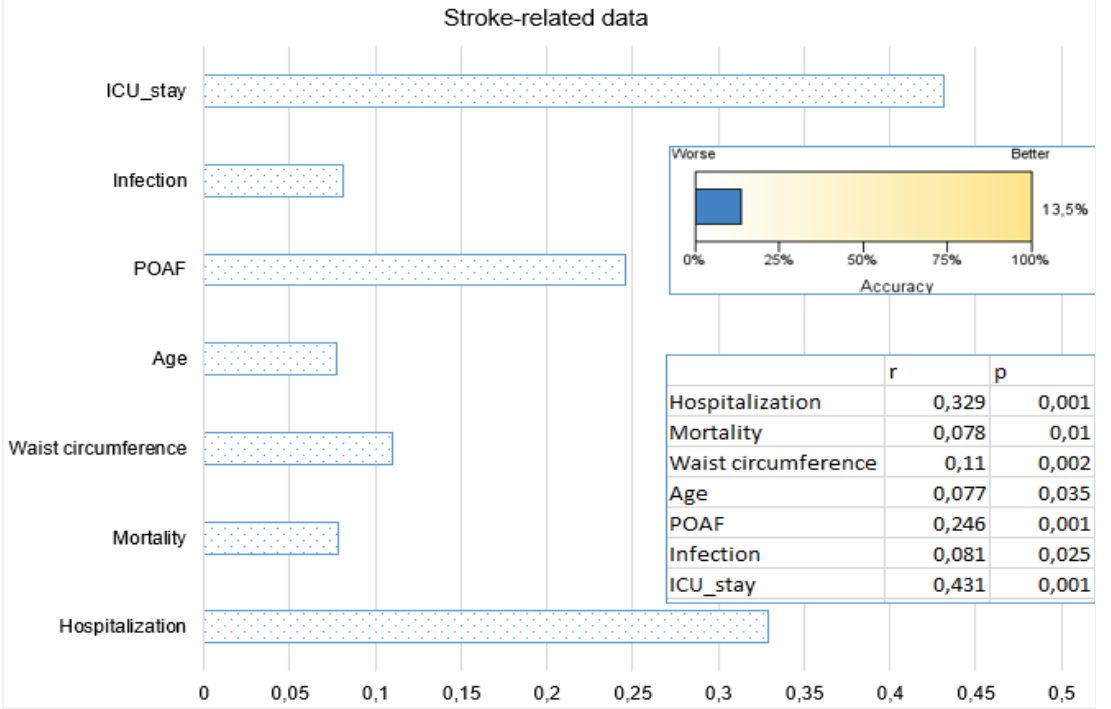Click the 13,5% accuracy value label

(x=1064, y=209)
